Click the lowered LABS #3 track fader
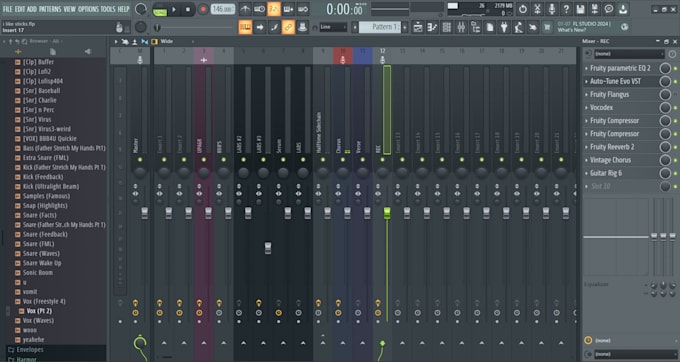This screenshot has height=362, width=680. (x=268, y=248)
